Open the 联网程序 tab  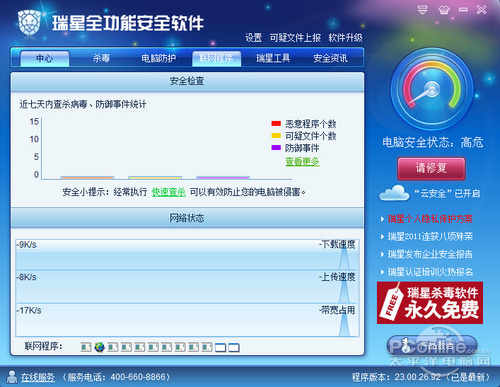click(216, 59)
